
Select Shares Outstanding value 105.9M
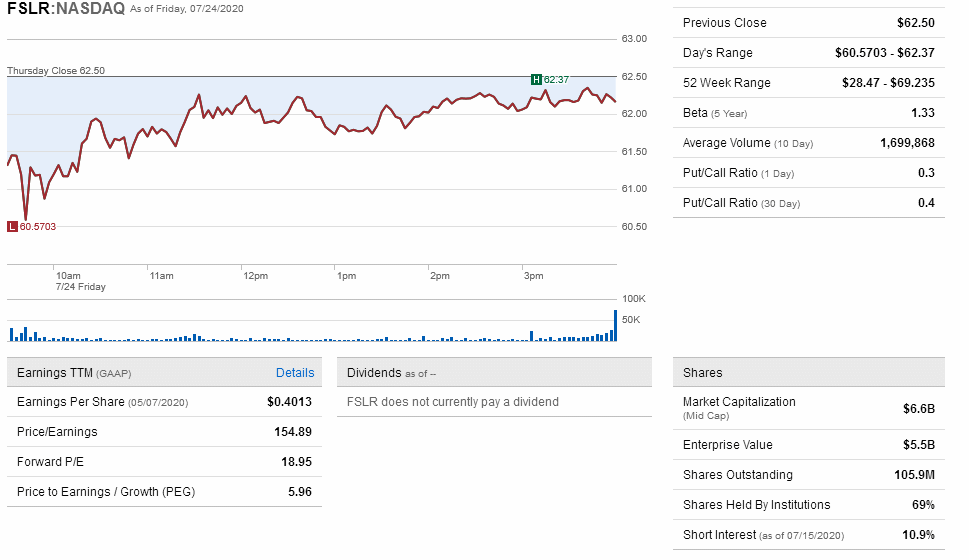(x=915, y=475)
